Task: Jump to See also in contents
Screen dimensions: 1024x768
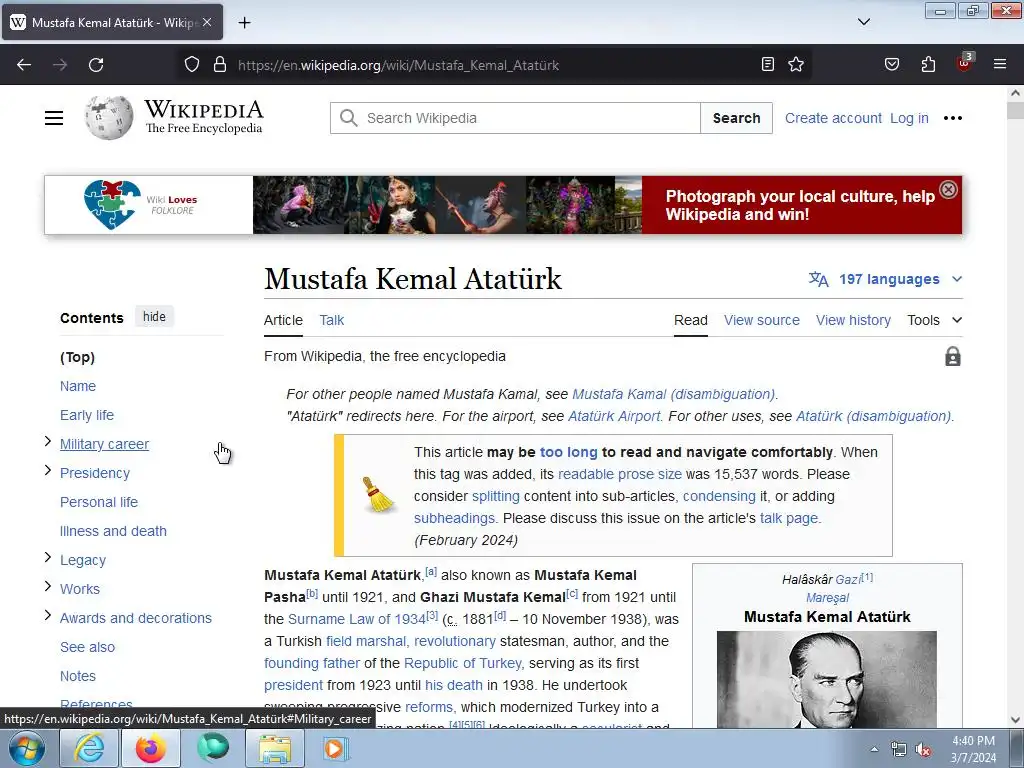Action: [88, 647]
